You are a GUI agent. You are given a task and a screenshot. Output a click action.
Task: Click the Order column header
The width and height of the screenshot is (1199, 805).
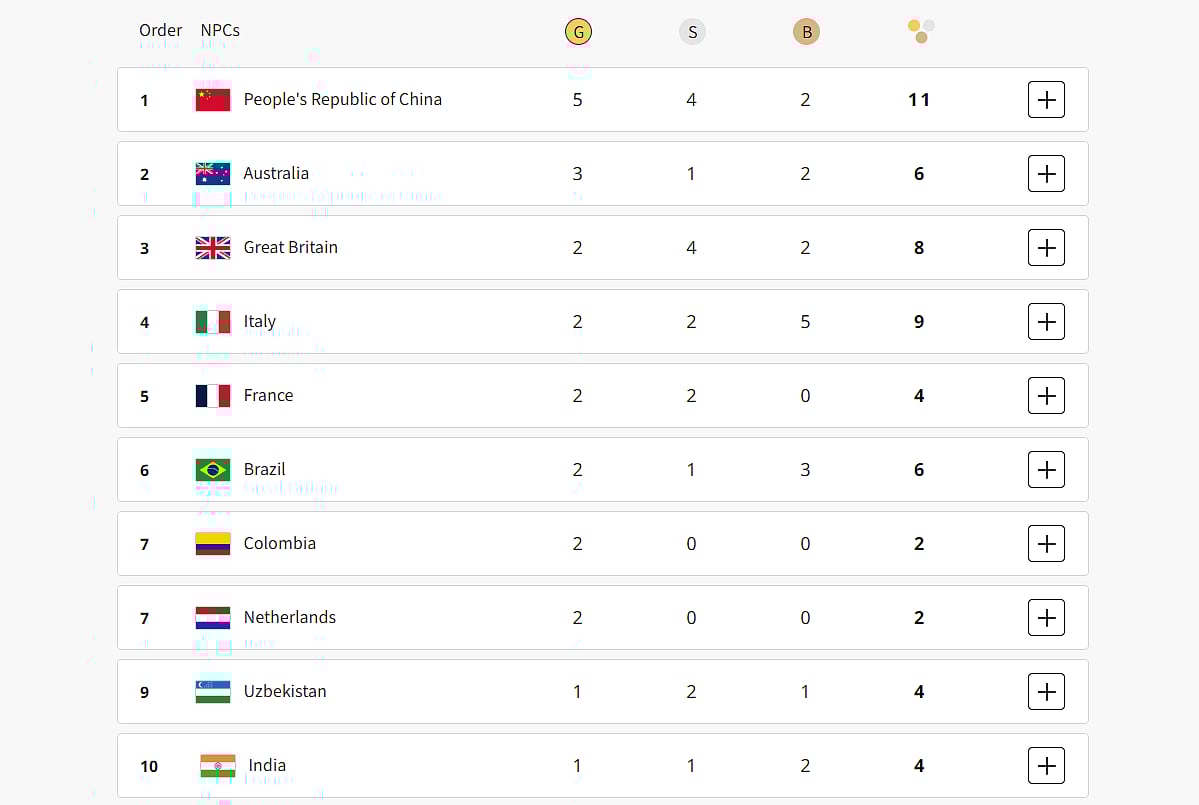[160, 30]
